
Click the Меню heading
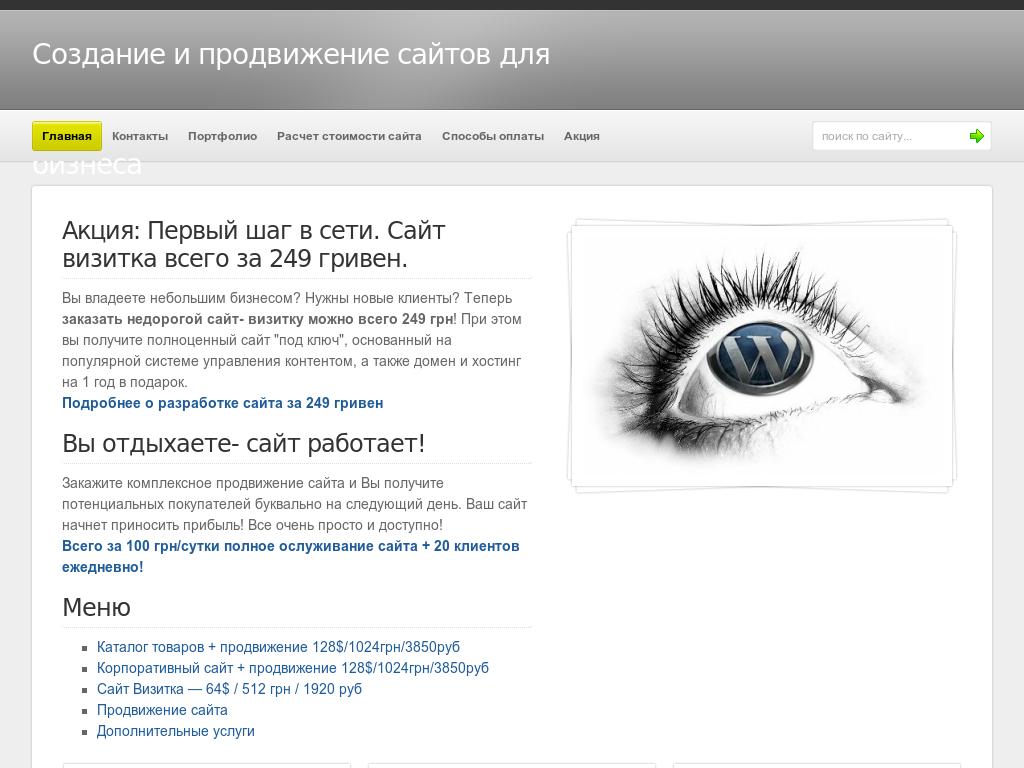97,607
